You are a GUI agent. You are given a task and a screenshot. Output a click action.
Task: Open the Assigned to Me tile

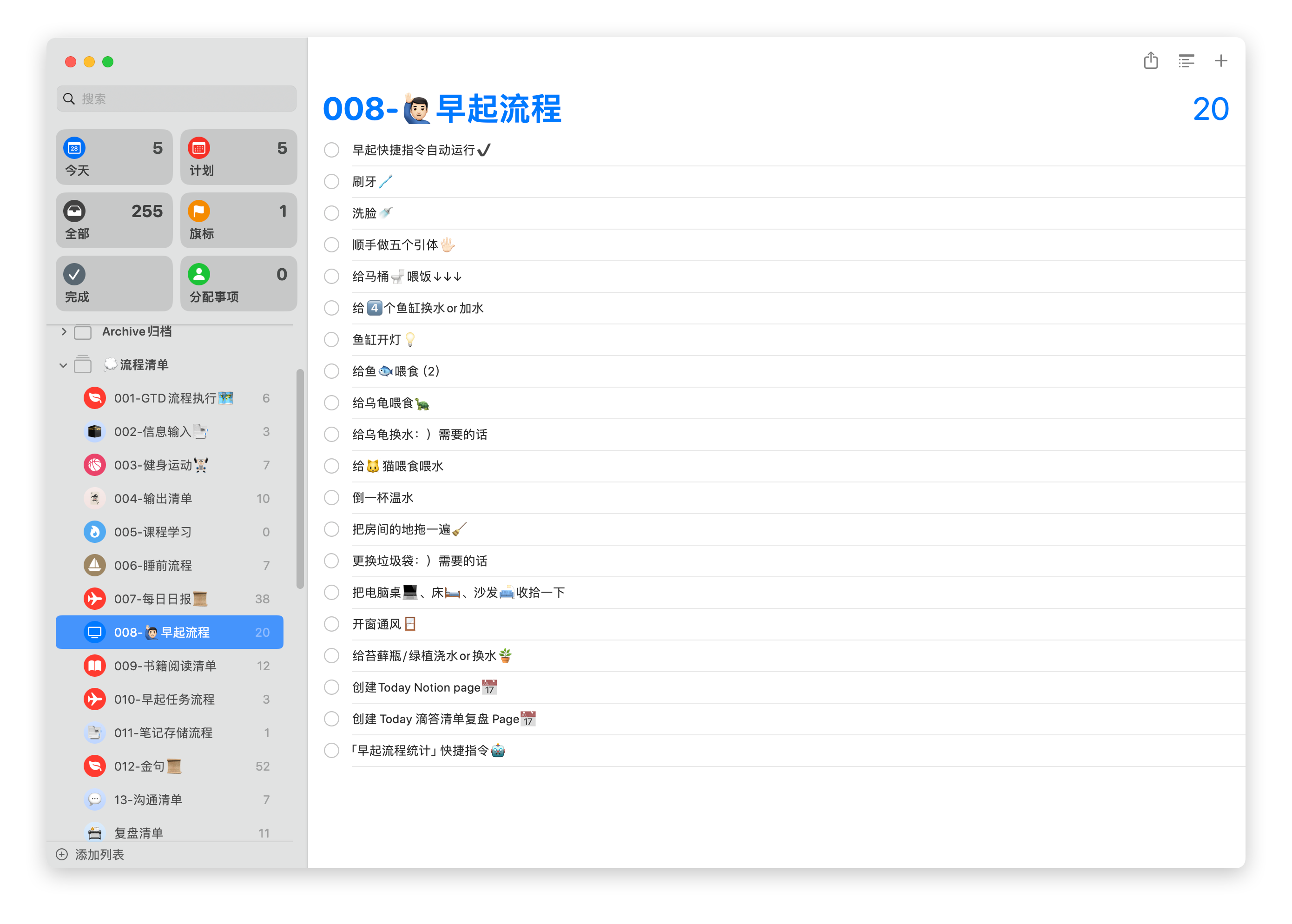[238, 284]
